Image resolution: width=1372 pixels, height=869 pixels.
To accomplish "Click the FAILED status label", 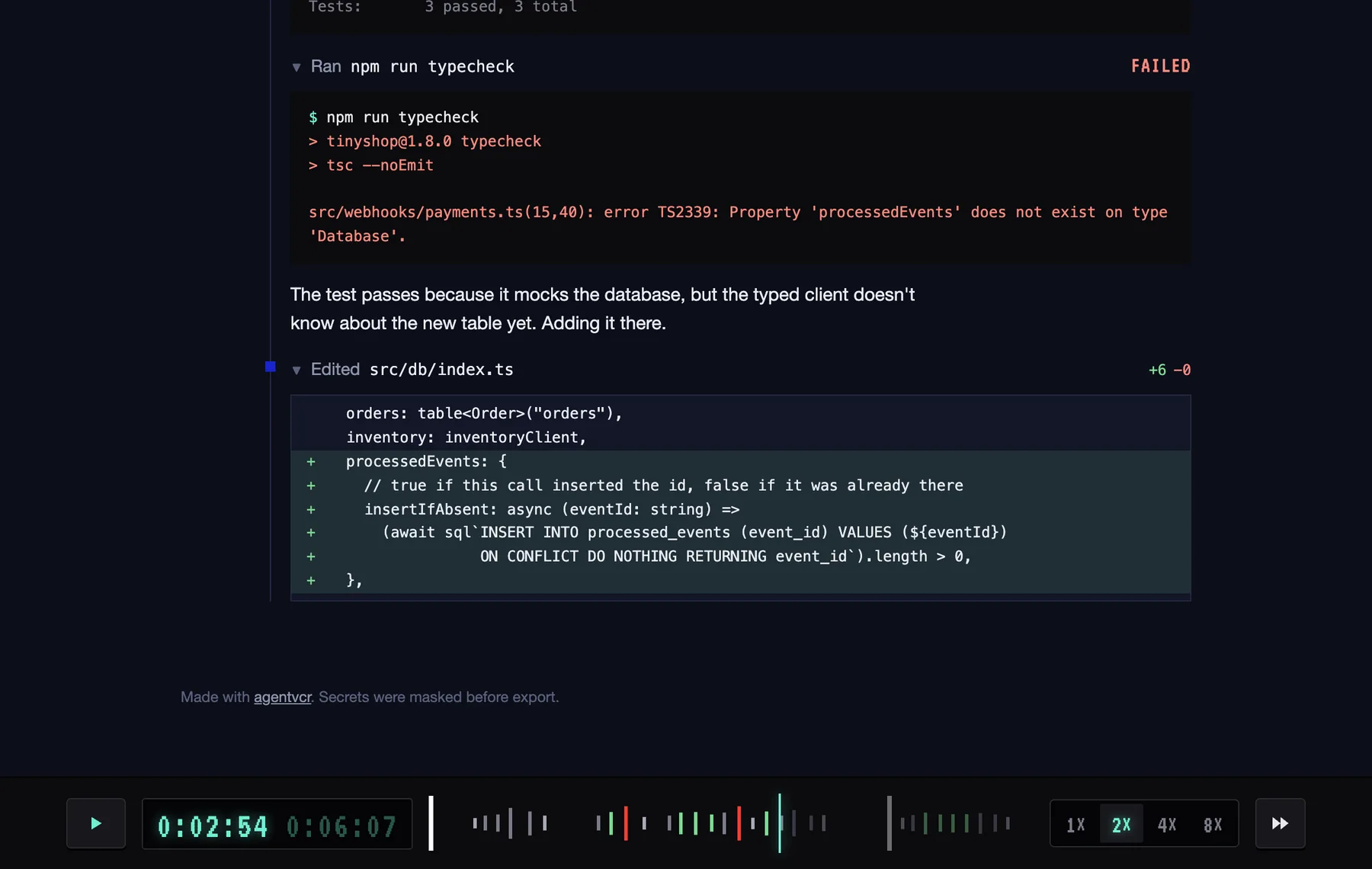I will coord(1160,66).
